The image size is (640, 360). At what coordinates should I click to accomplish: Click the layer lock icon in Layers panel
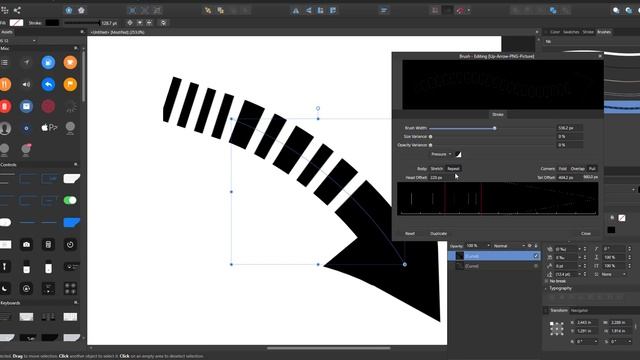[x=536, y=246]
